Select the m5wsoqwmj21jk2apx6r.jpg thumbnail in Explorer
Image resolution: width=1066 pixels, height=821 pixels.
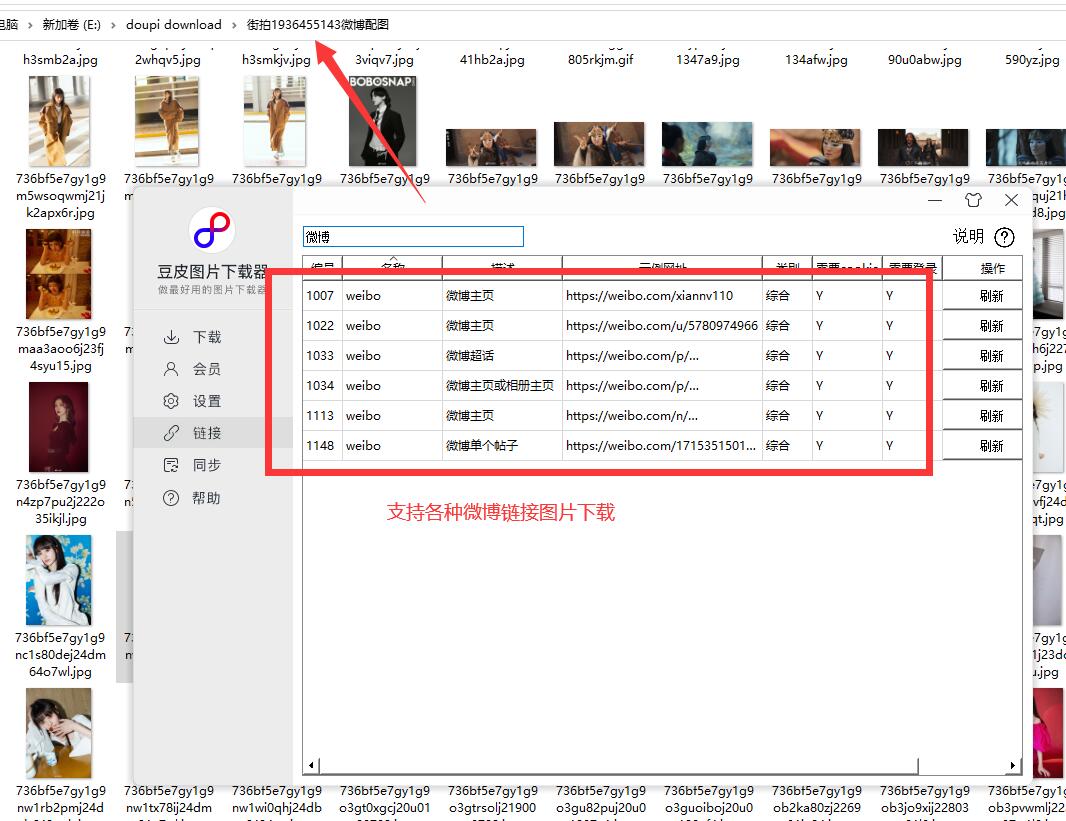(60, 121)
